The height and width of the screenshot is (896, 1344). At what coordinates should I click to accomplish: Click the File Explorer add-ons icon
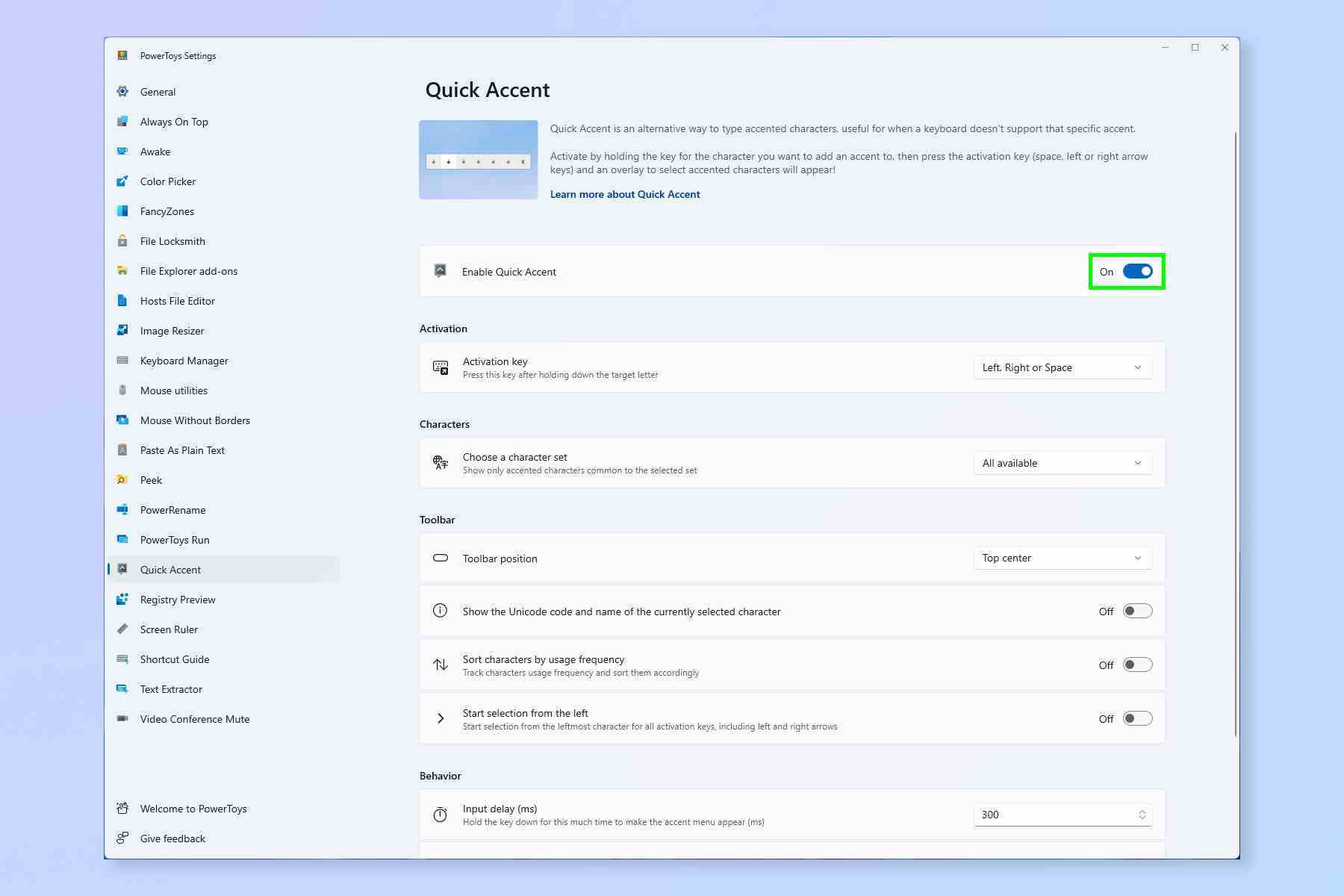122,270
